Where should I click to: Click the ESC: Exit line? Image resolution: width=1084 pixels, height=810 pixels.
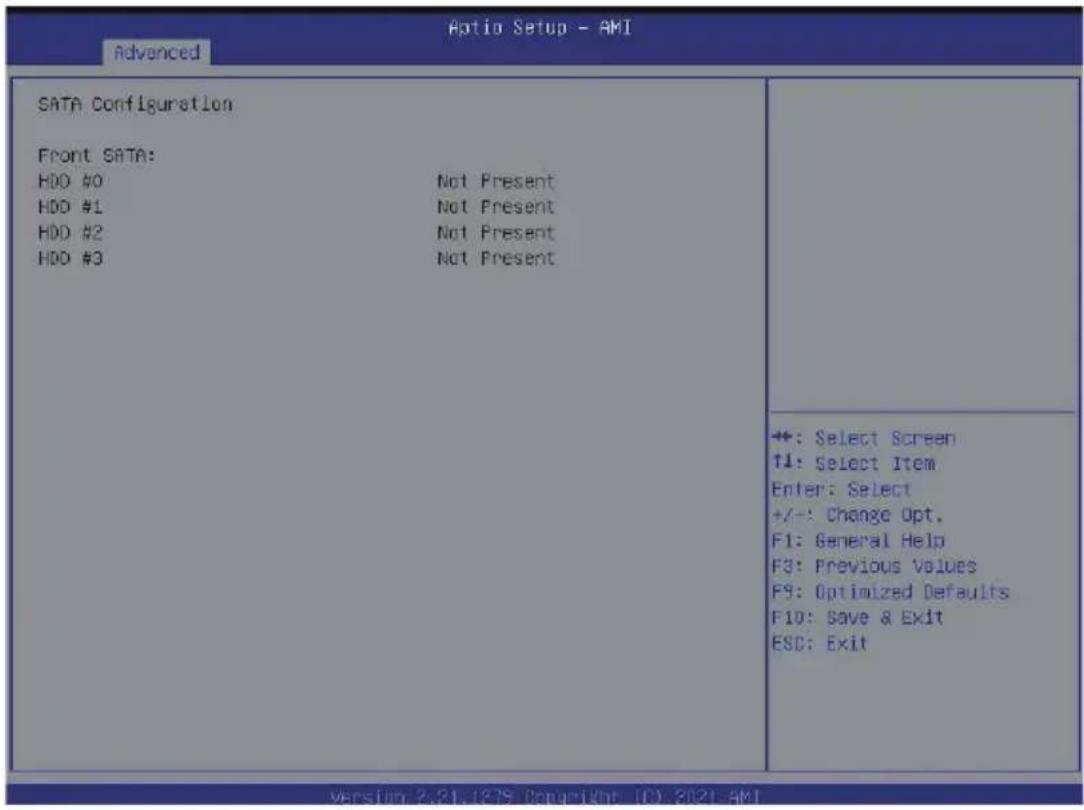click(x=819, y=643)
